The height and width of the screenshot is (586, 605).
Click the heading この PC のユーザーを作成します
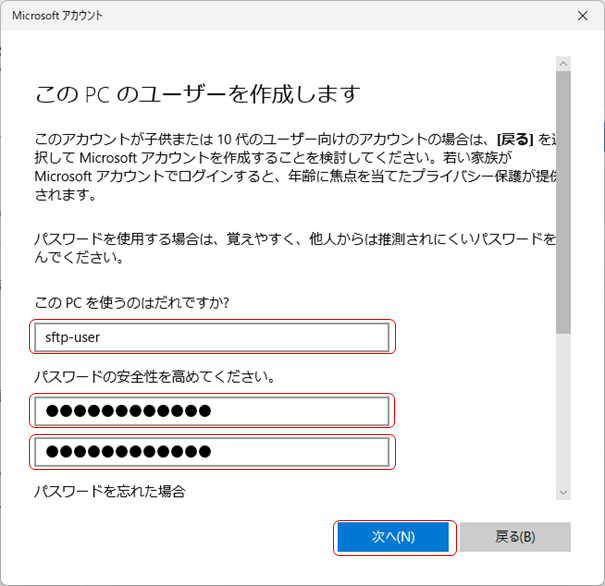(x=197, y=95)
